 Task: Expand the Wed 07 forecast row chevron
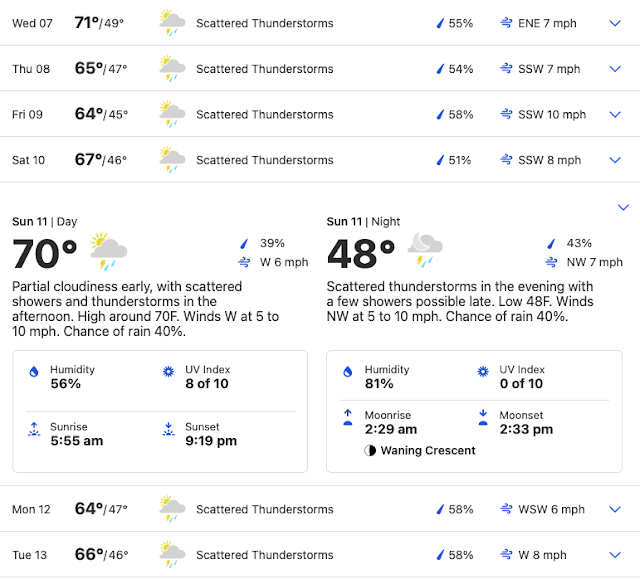tap(615, 23)
